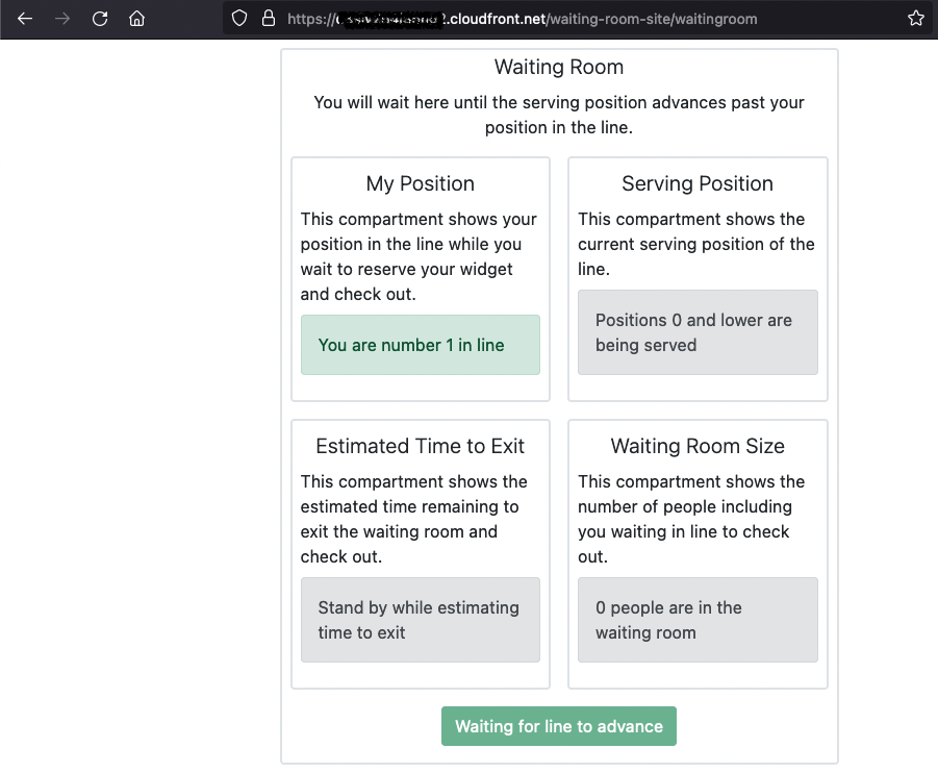
Task: Open tracking protection shield icon
Action: pyautogui.click(x=239, y=19)
